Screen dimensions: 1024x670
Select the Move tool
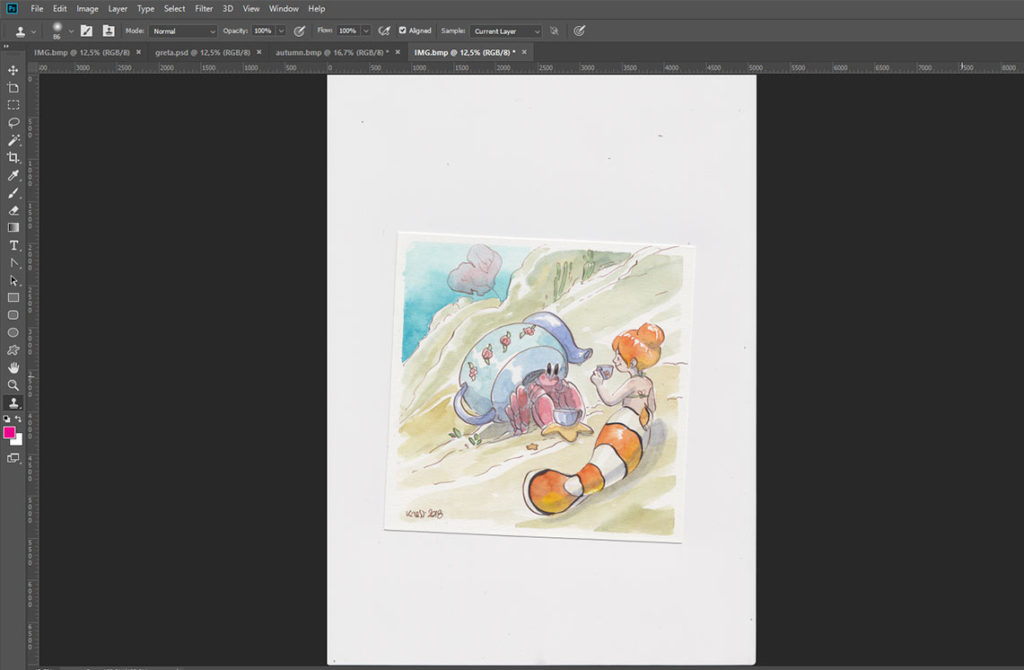[13, 70]
